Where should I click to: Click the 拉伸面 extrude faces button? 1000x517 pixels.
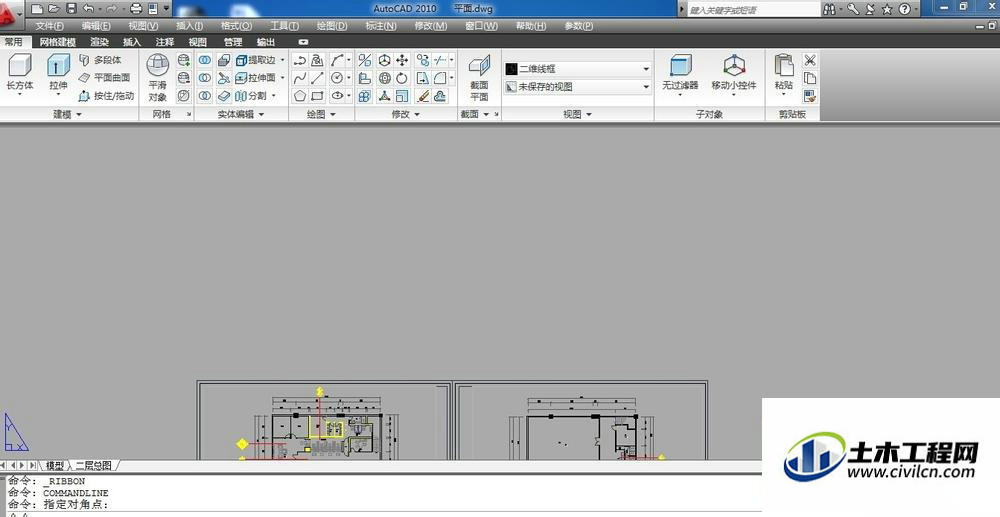click(256, 78)
